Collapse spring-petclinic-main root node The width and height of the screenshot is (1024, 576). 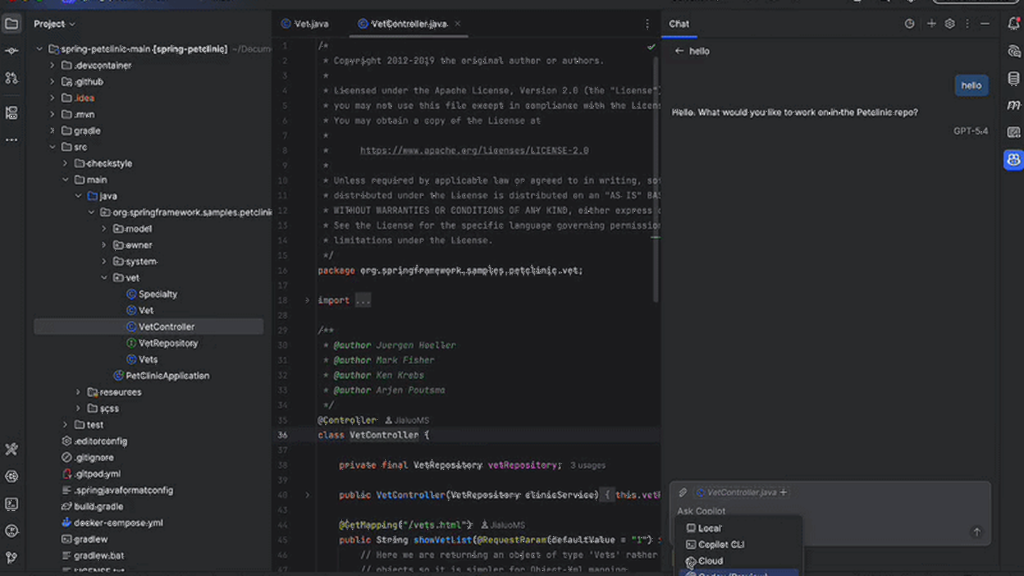(x=40, y=49)
